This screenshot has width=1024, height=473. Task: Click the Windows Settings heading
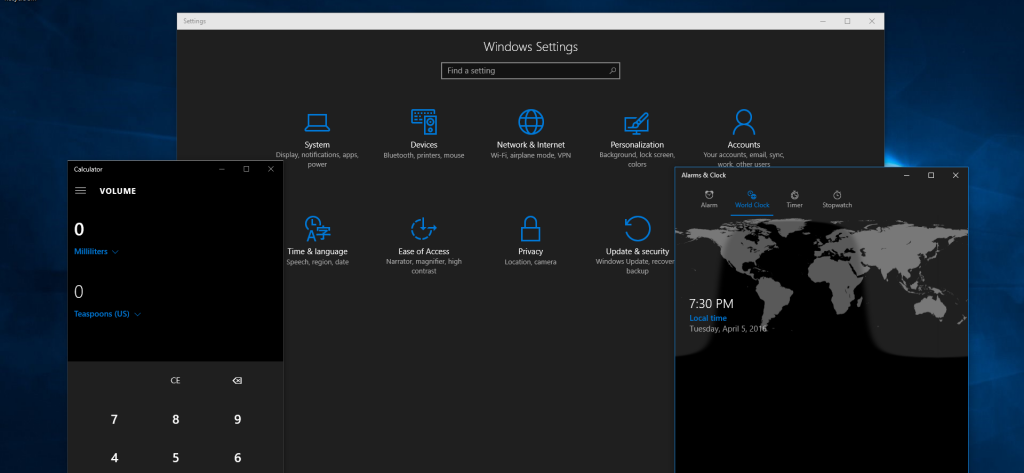[530, 47]
